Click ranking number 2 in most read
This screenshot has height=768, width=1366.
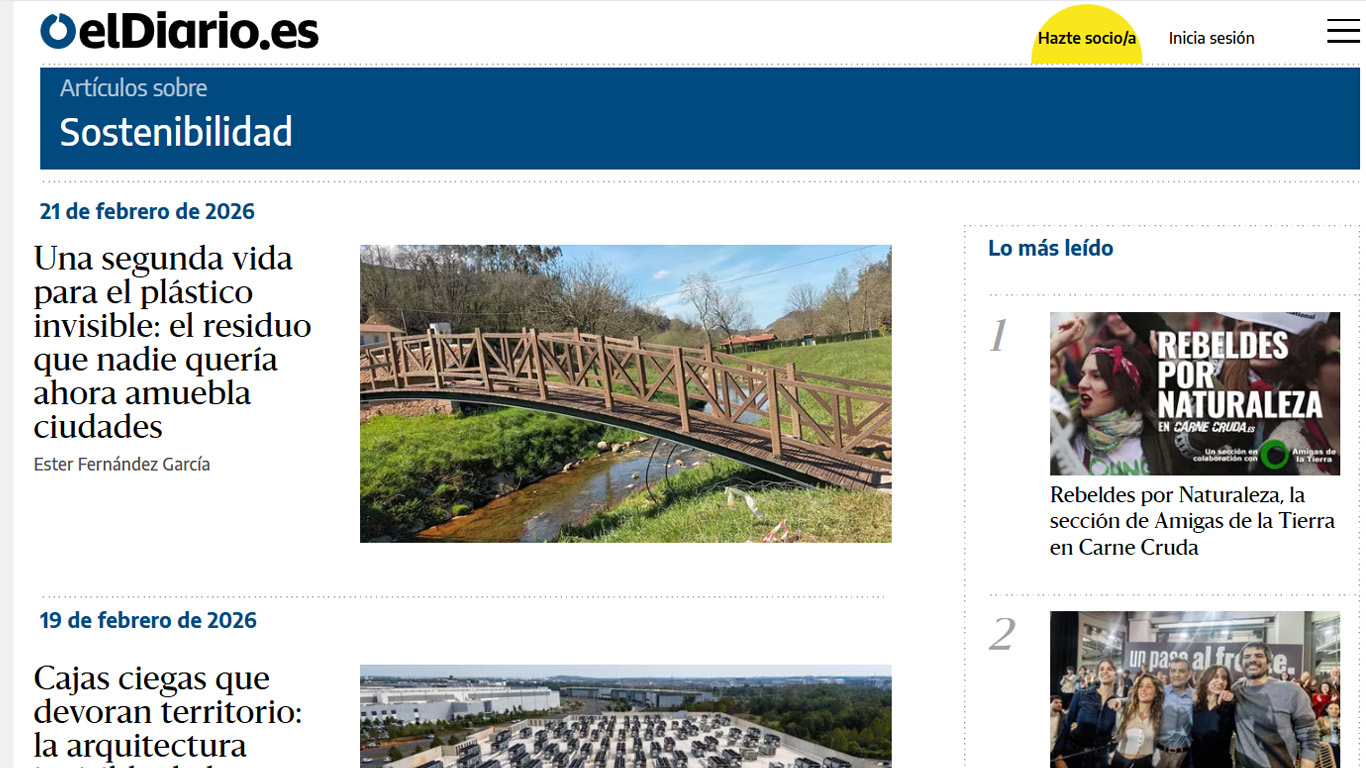click(1002, 634)
